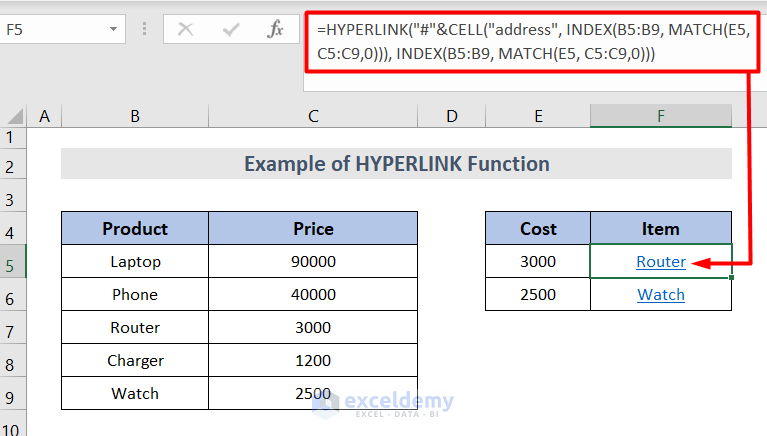Select column E header
The image size is (767, 436).
click(538, 116)
